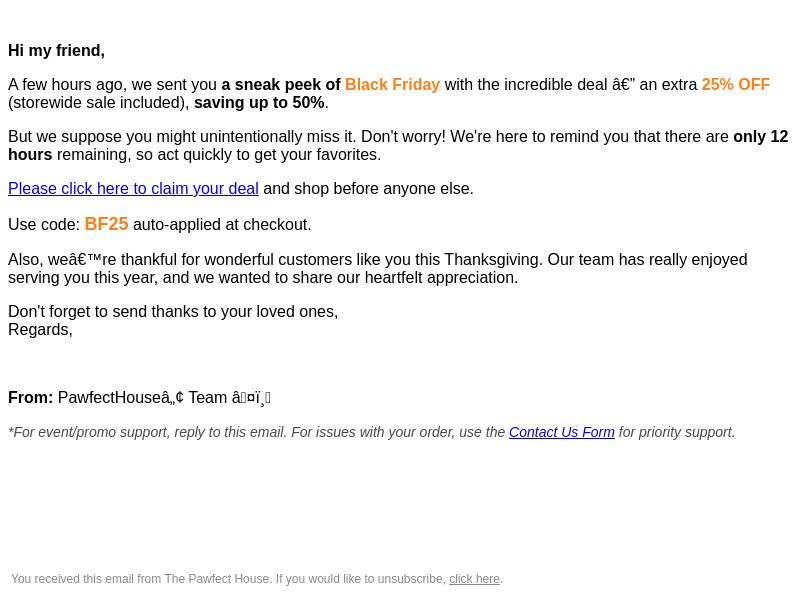Click the 'Regards,' sign-off line
Viewport: 800px width, 600px height.
(40, 330)
